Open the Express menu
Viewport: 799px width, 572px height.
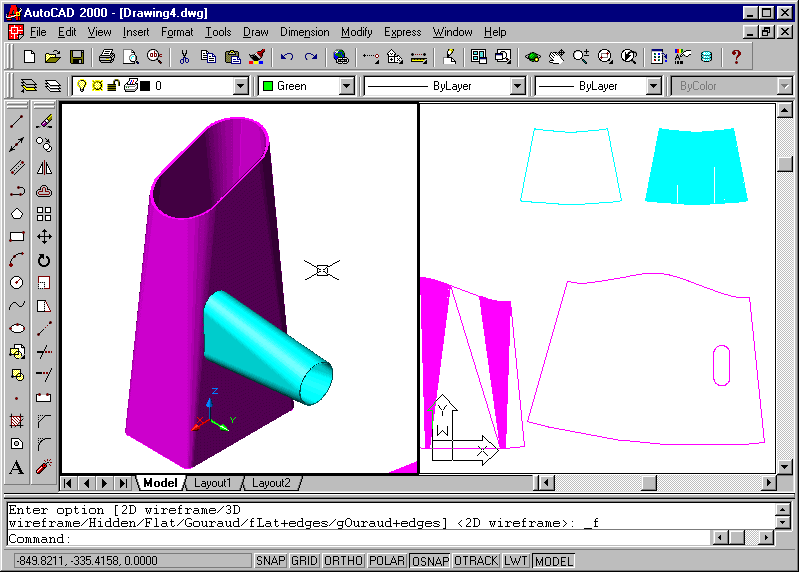coord(403,32)
